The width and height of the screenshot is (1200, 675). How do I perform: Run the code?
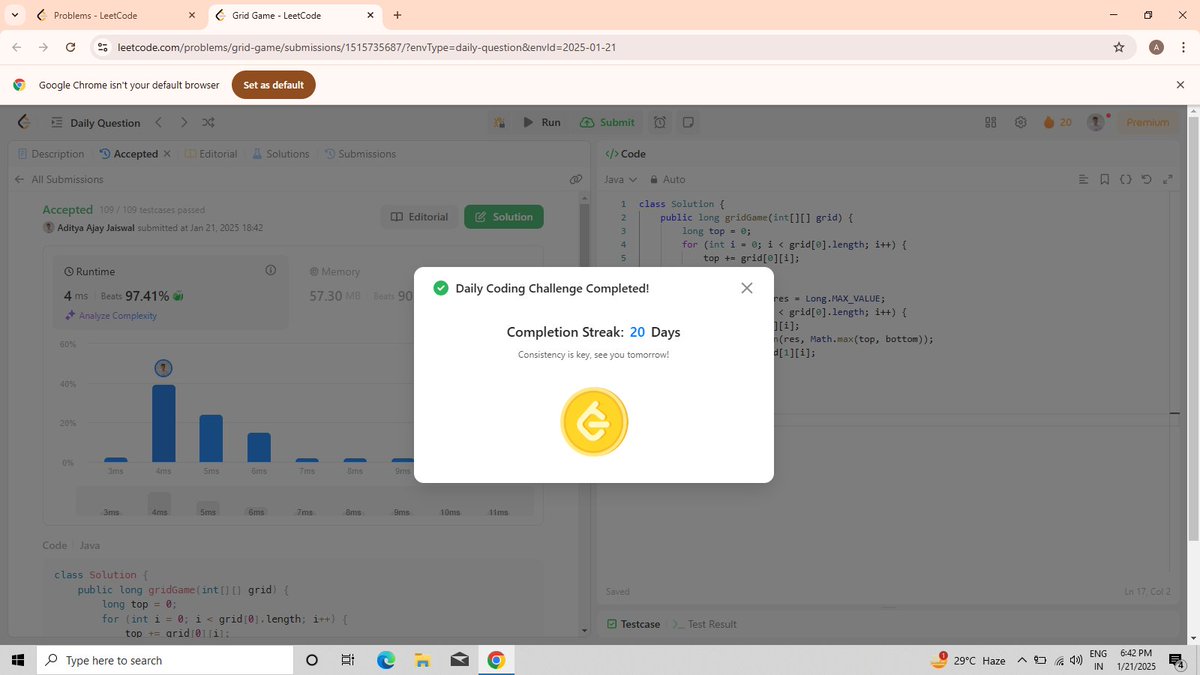[x=542, y=122]
